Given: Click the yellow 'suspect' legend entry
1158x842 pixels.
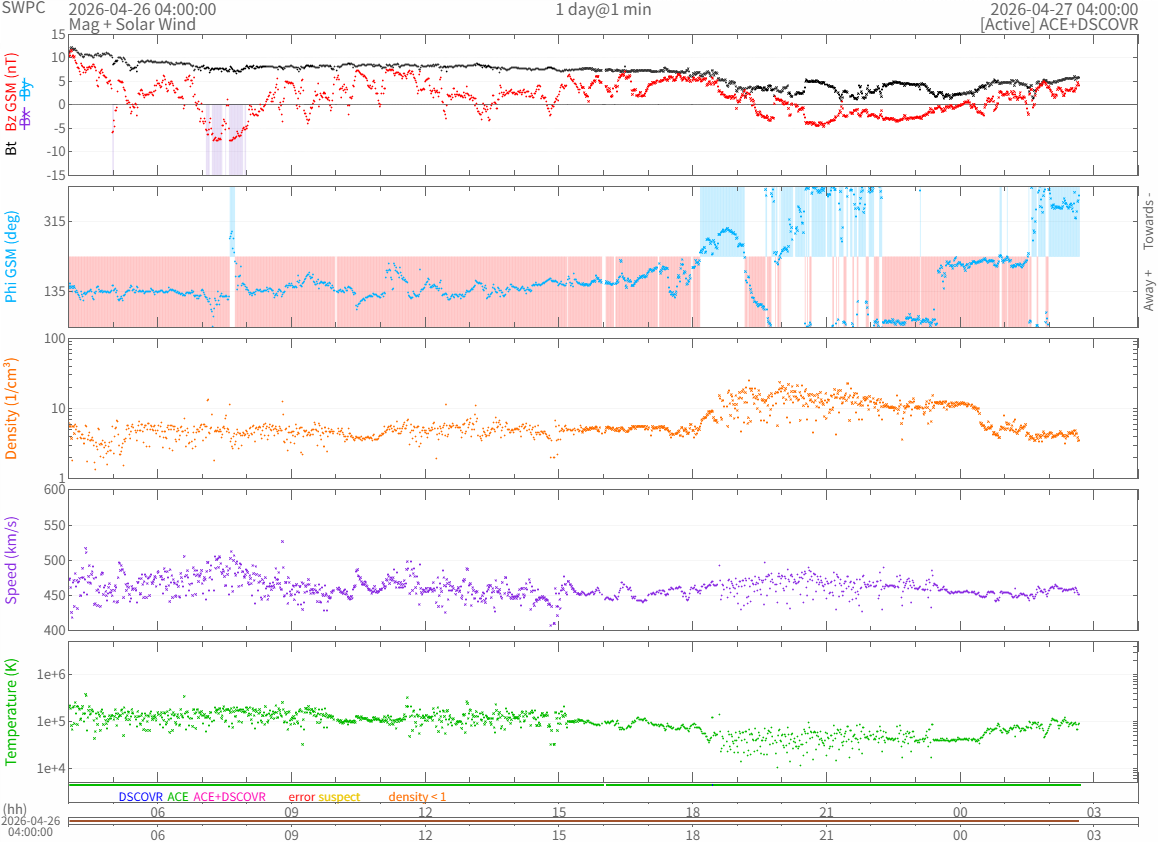Looking at the screenshot, I should 339,797.
